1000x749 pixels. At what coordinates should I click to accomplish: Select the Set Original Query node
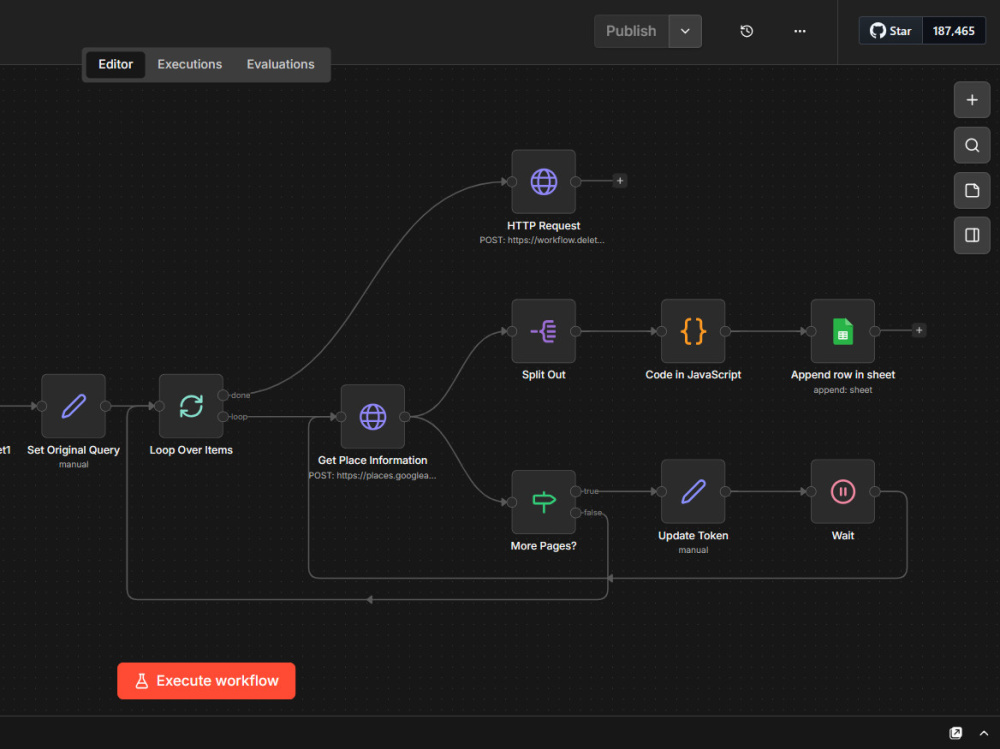(73, 406)
